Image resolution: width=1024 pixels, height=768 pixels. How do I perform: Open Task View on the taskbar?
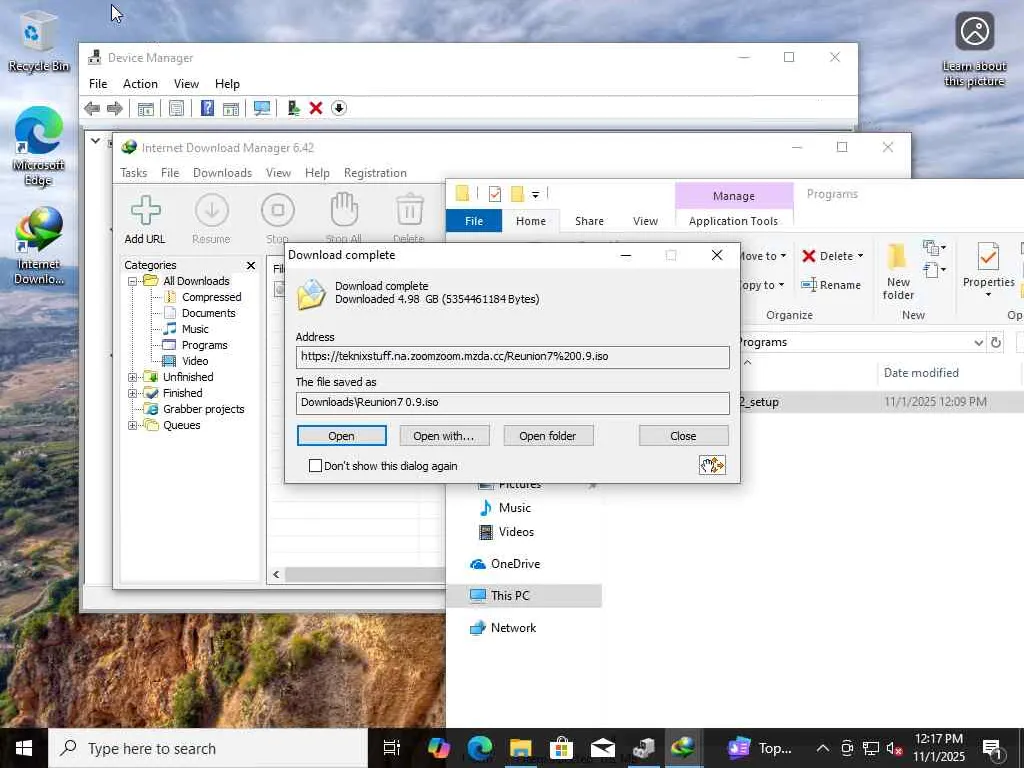[391, 748]
